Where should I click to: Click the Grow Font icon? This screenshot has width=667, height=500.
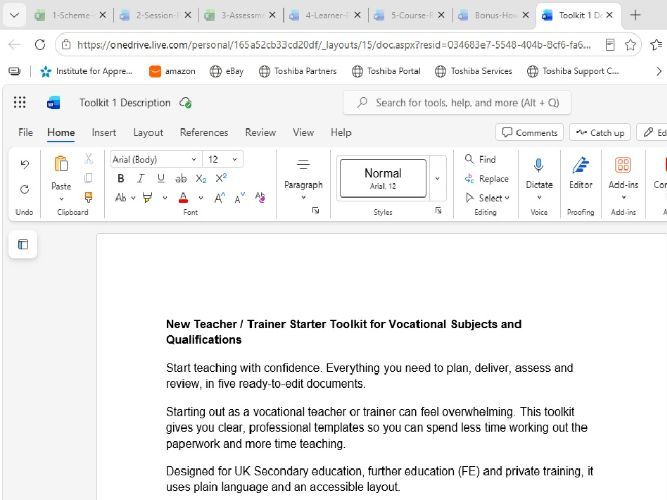point(219,197)
